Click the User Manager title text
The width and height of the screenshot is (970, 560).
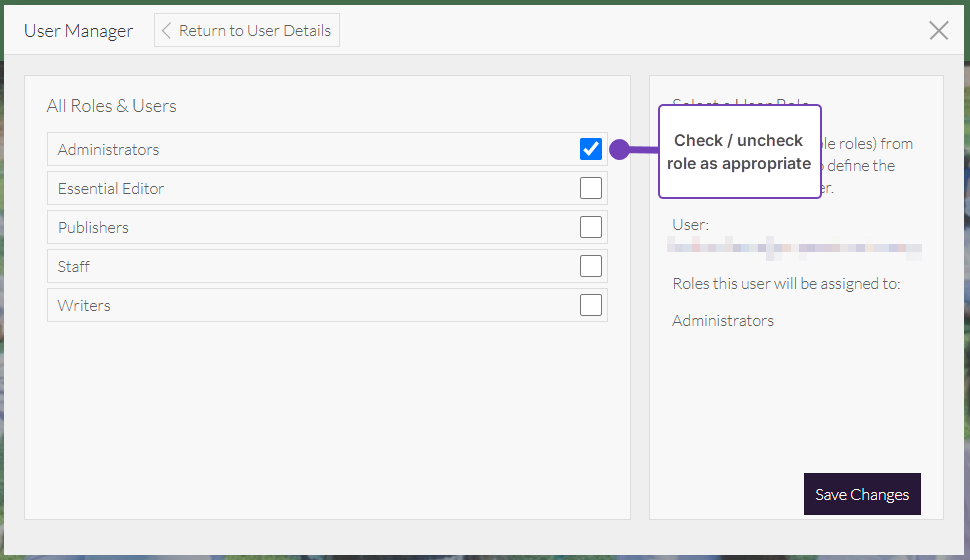point(78,30)
